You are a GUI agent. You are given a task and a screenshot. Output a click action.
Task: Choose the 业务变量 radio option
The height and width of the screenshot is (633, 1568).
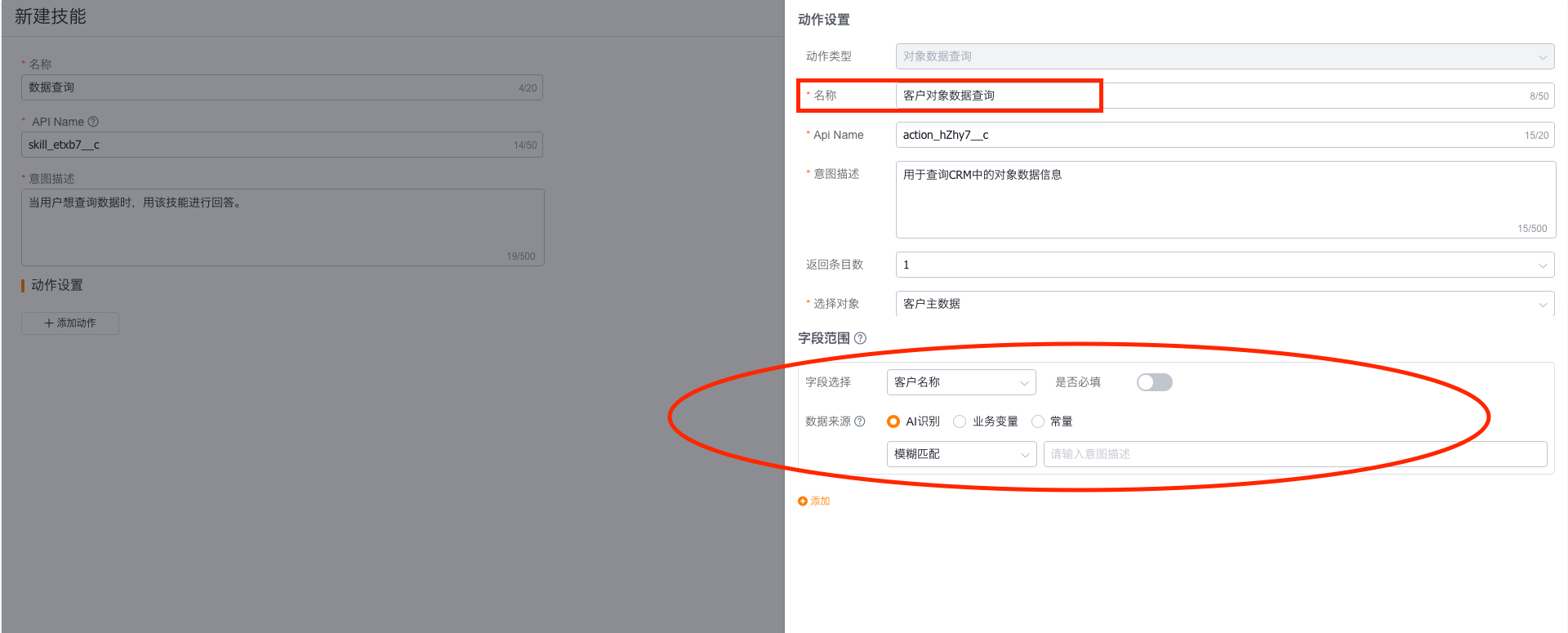click(x=960, y=421)
